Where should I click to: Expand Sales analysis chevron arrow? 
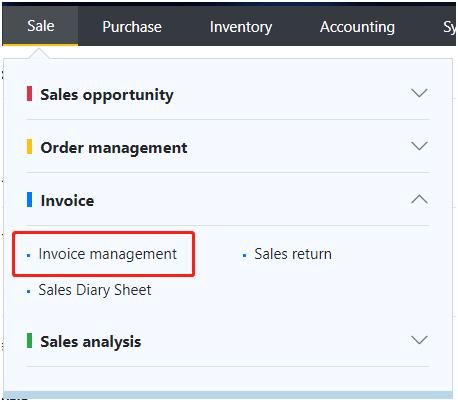419,340
